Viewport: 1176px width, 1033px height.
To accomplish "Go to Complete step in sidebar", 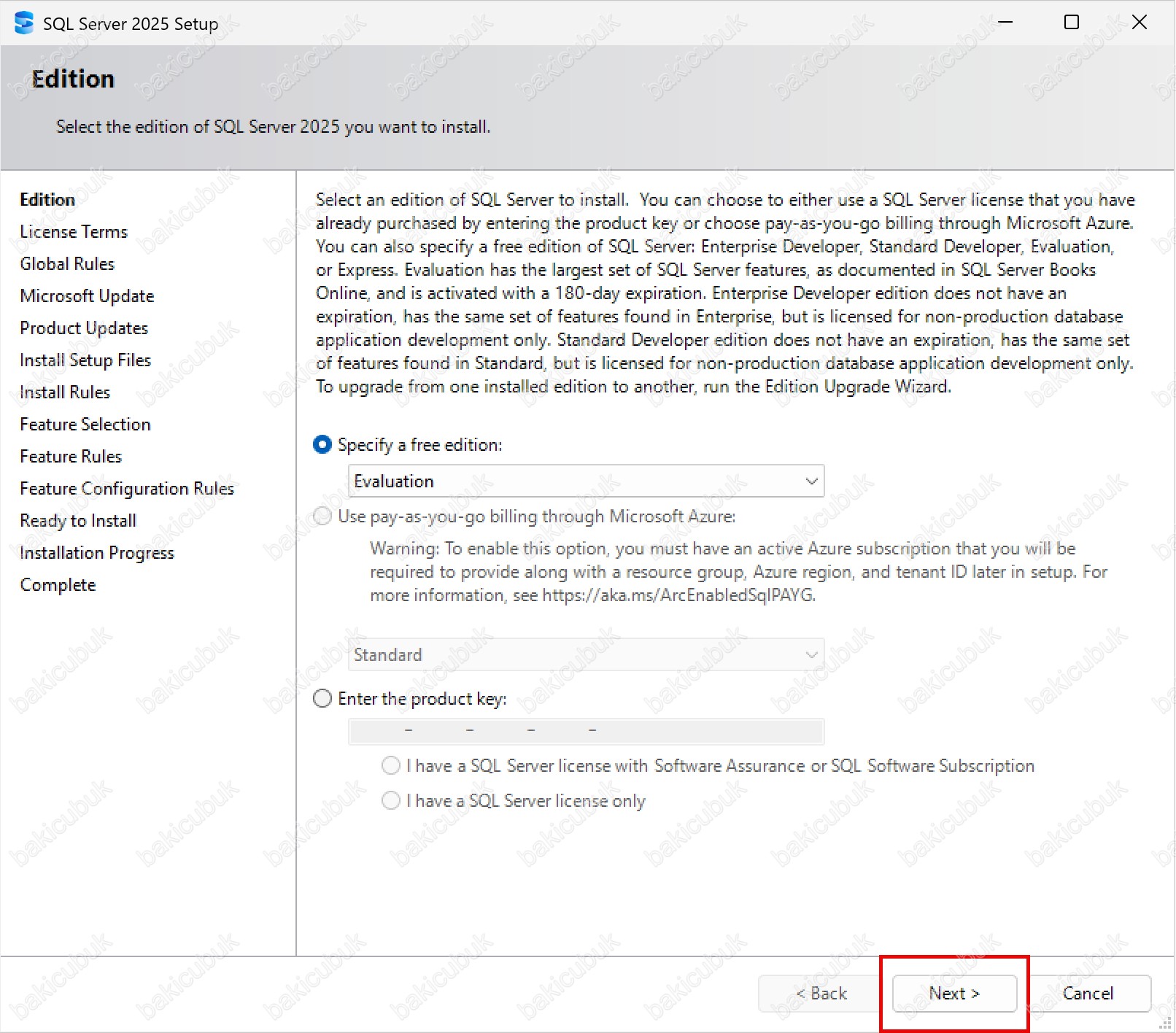I will point(58,585).
